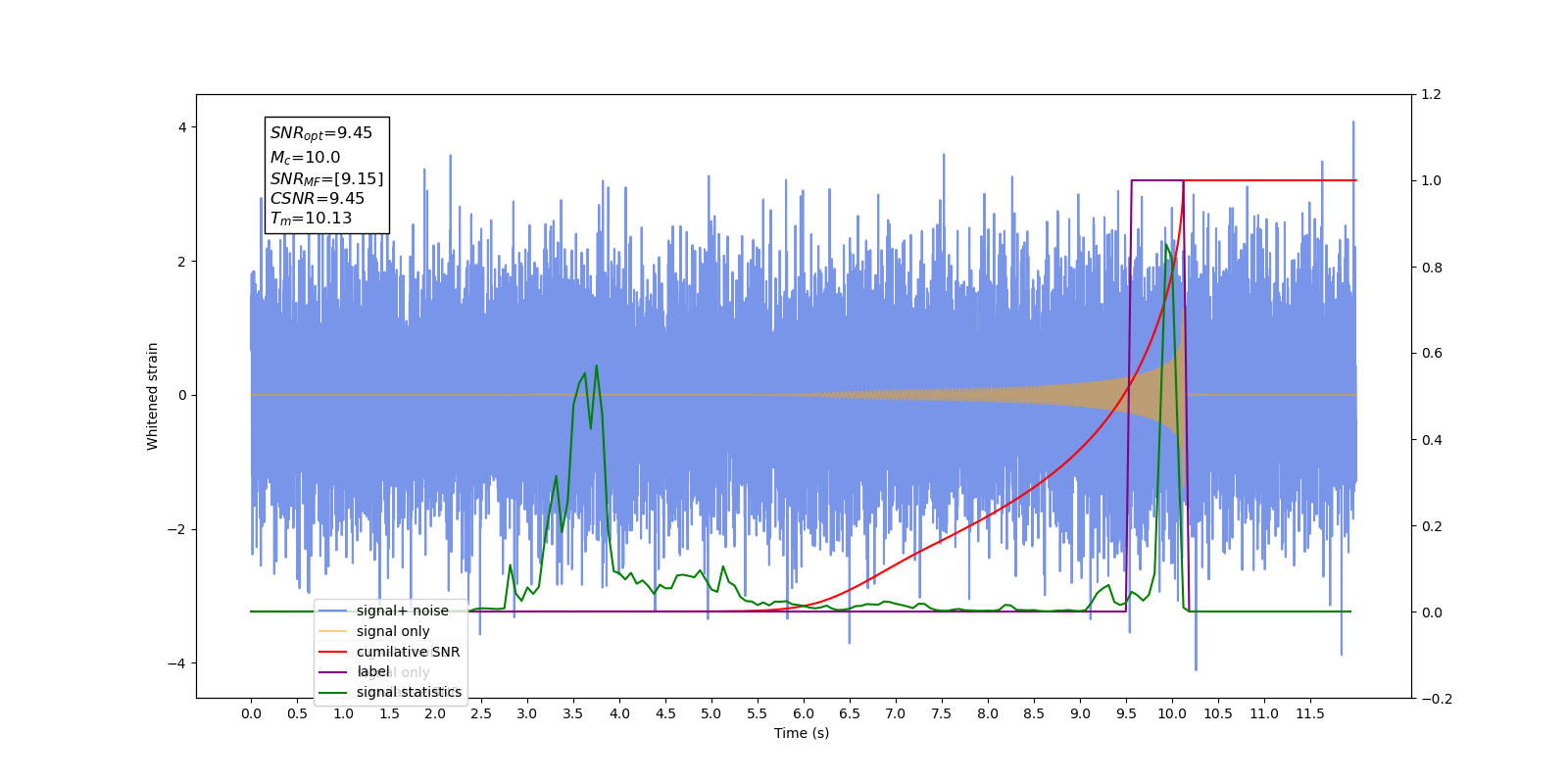Click the SNRMF=[9.15] annotation text
Viewport: 1568px width, 784px height.
click(x=327, y=179)
